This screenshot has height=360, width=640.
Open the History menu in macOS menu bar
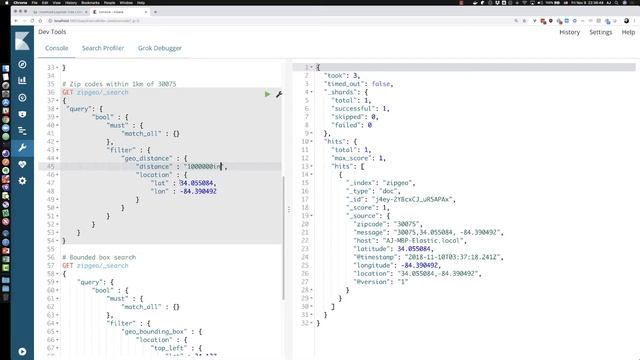click(71, 2)
